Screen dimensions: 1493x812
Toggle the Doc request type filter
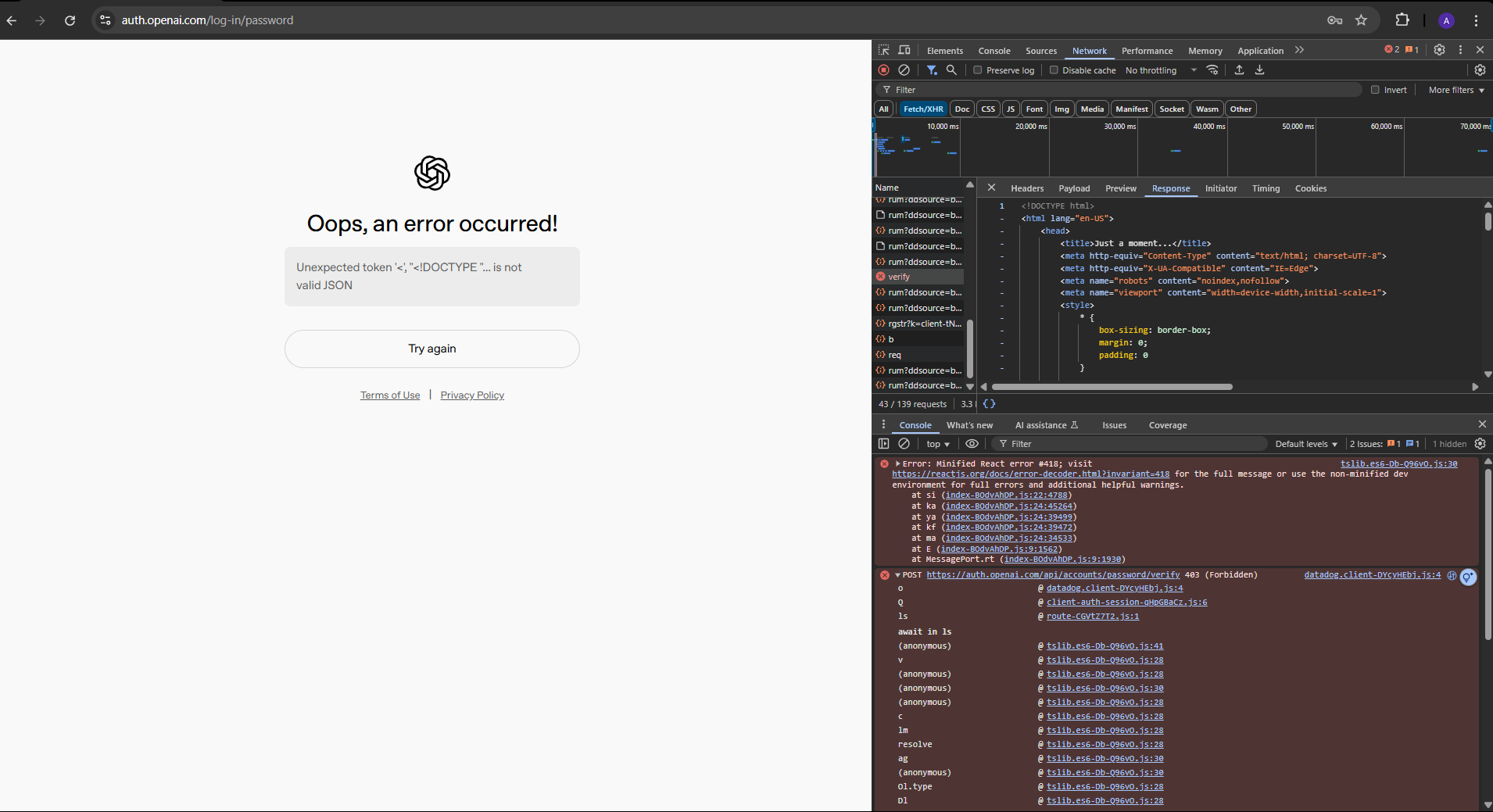click(962, 109)
